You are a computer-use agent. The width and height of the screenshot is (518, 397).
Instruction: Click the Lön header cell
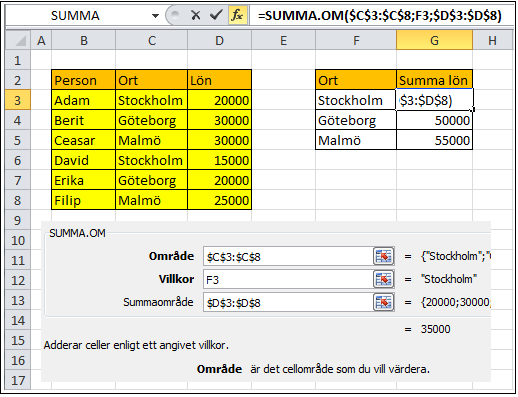pos(219,80)
